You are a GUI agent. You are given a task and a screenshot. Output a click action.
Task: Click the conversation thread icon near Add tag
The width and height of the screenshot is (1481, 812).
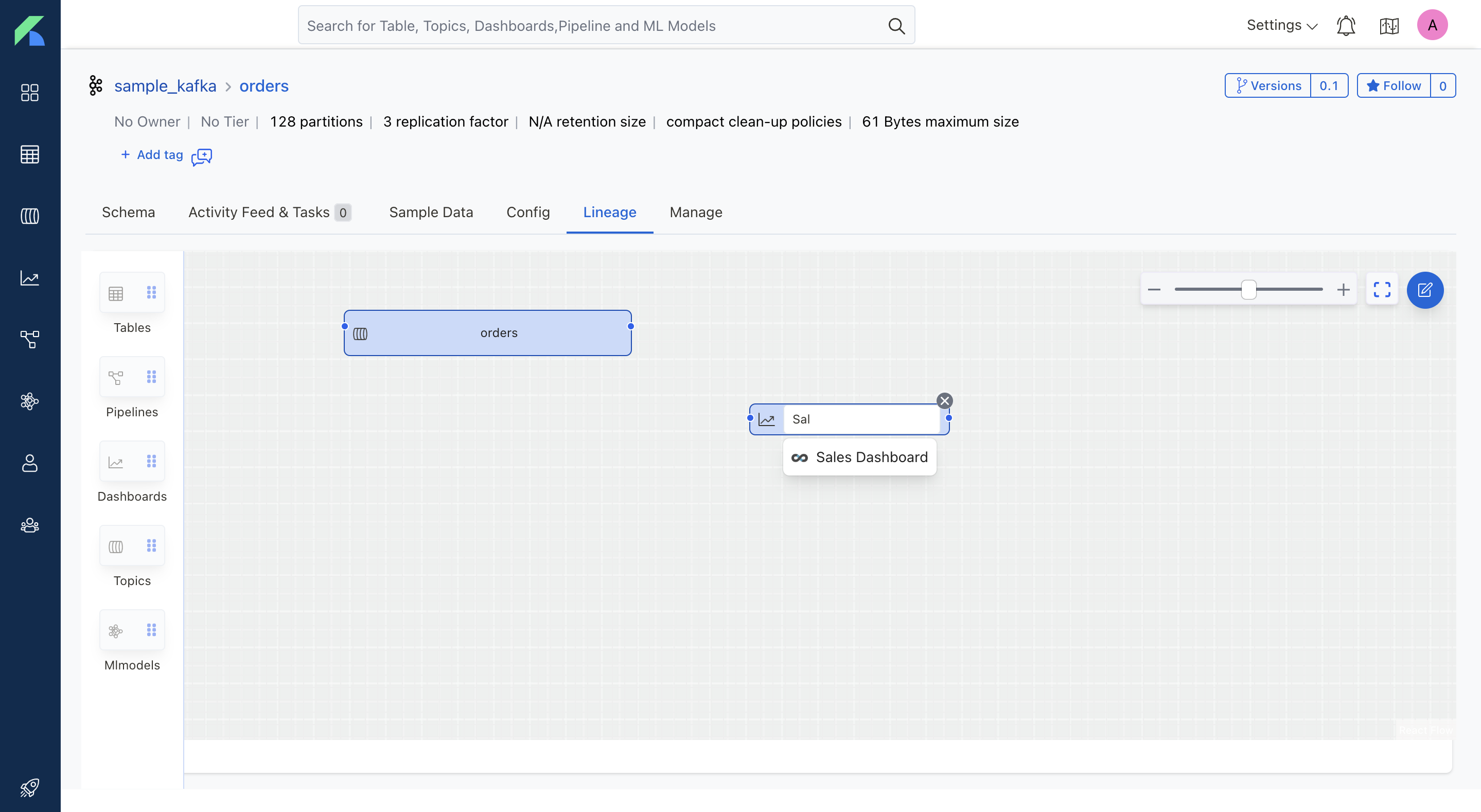[202, 156]
